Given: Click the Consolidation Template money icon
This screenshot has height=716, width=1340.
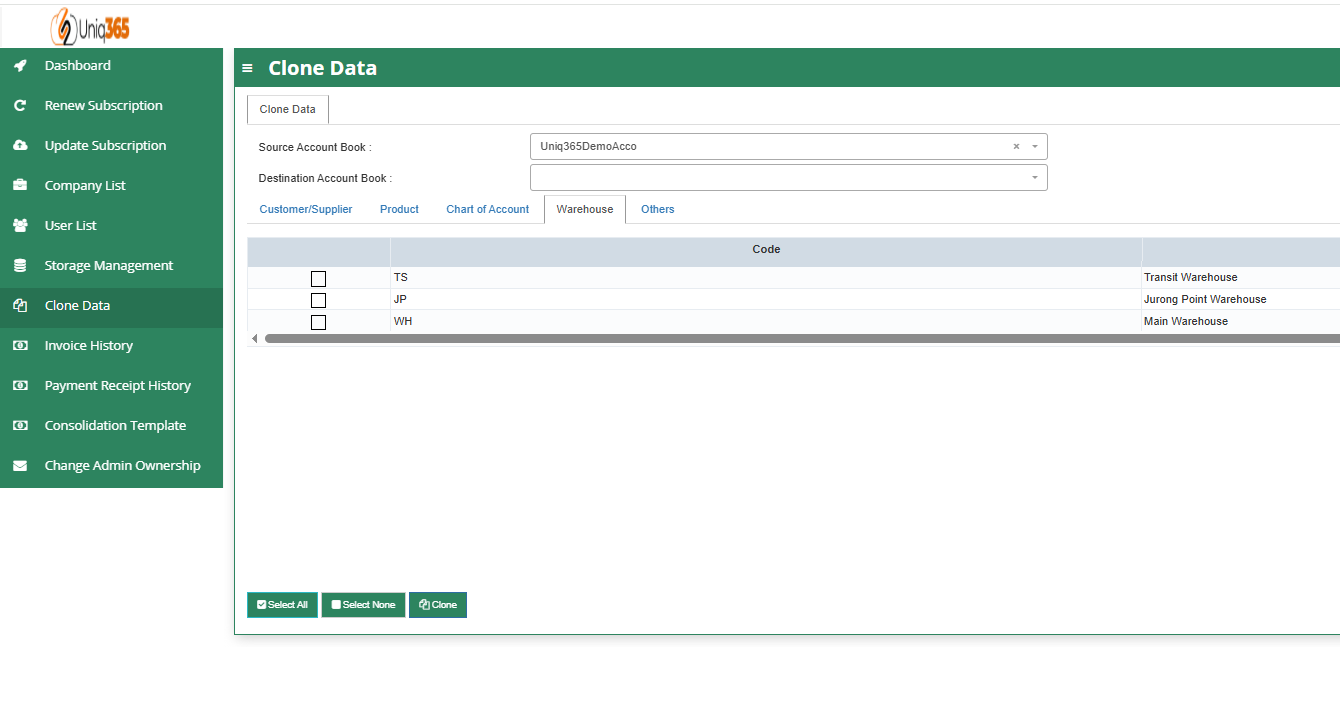Looking at the screenshot, I should click(x=20, y=426).
